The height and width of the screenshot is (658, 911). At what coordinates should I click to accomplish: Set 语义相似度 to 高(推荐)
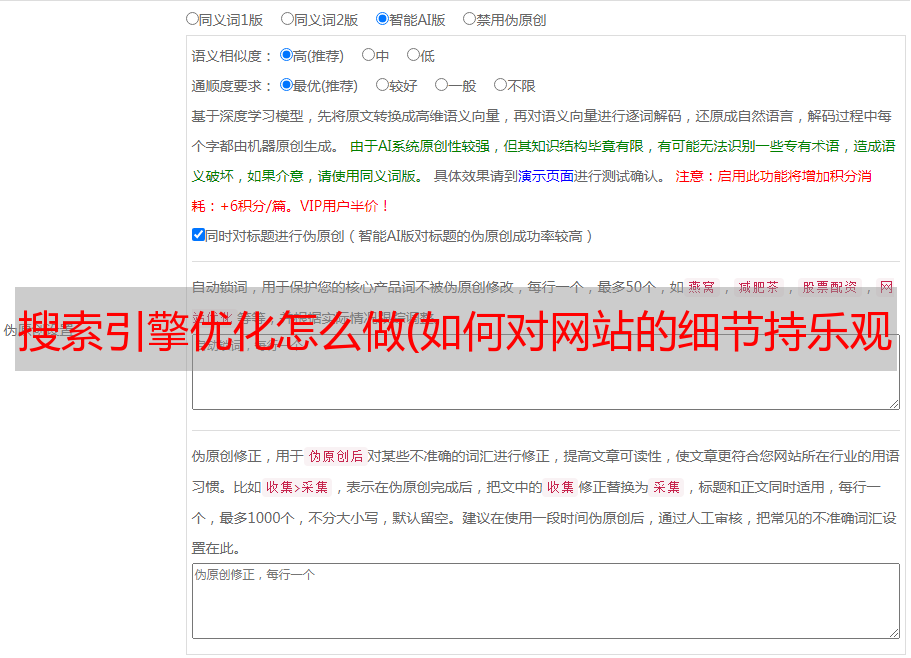pyautogui.click(x=286, y=55)
